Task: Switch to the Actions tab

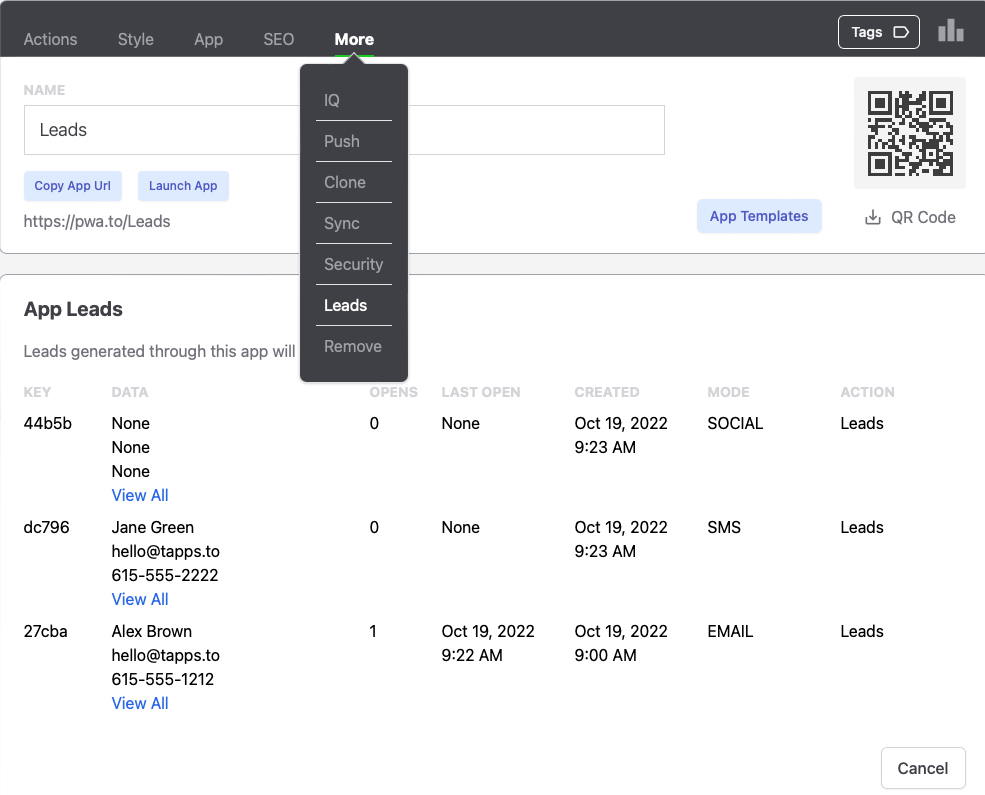Action: point(50,39)
